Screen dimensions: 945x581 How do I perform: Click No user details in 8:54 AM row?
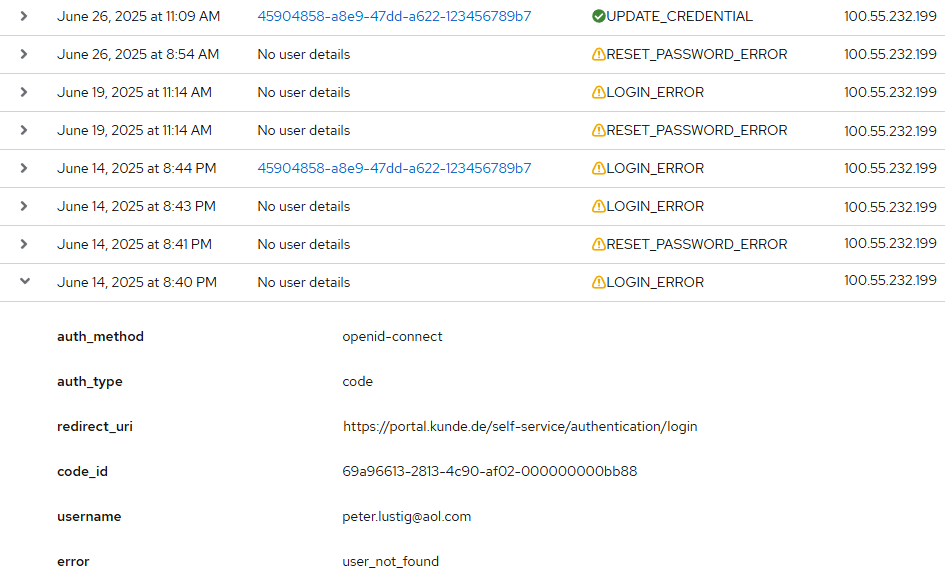click(304, 54)
